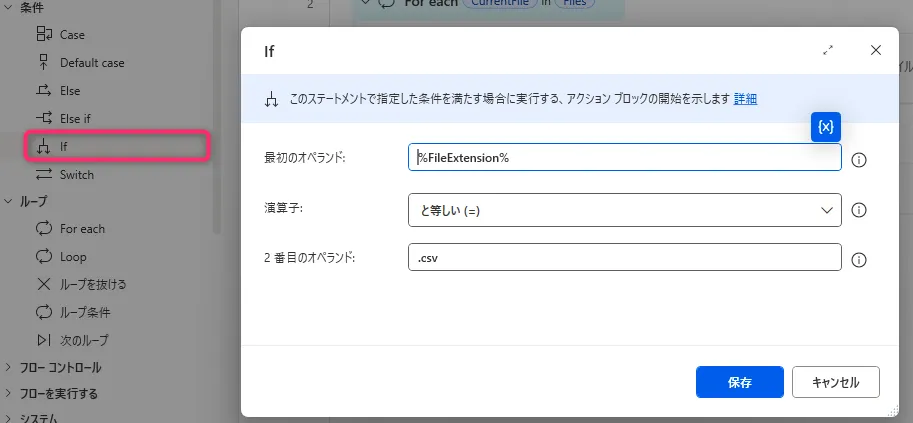Collapse the ループ group
913x423 pixels.
[x=10, y=201]
